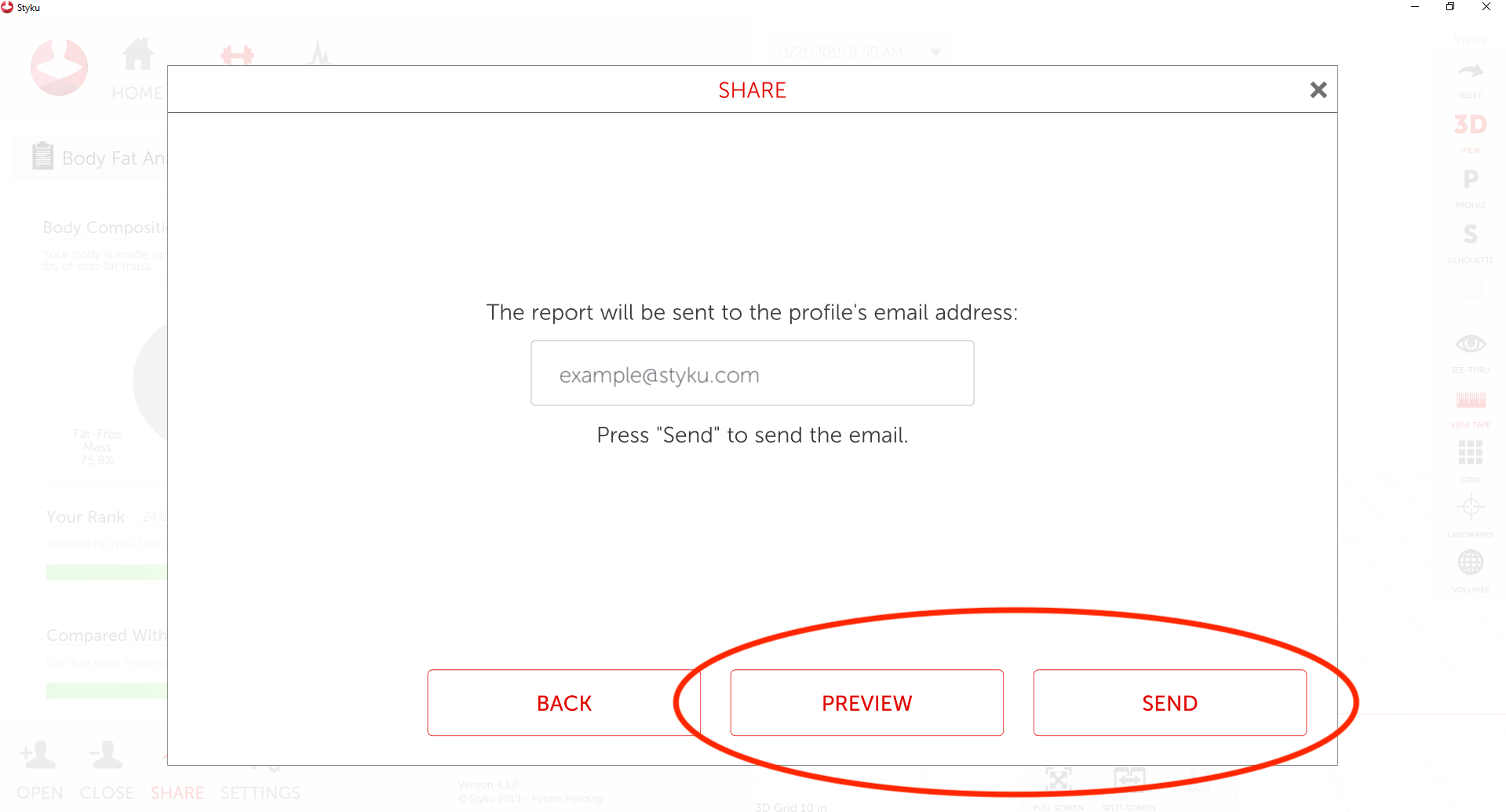
Task: Click the email address input field
Action: click(x=752, y=373)
